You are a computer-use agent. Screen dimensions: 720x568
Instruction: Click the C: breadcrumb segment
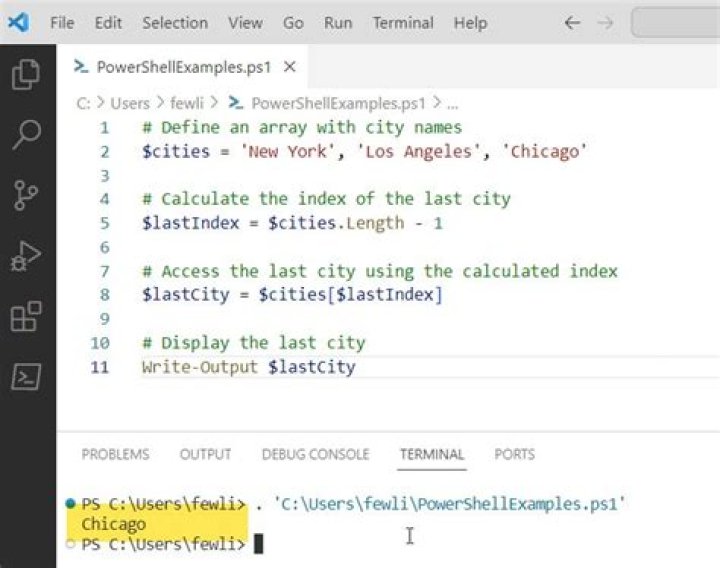[83, 103]
